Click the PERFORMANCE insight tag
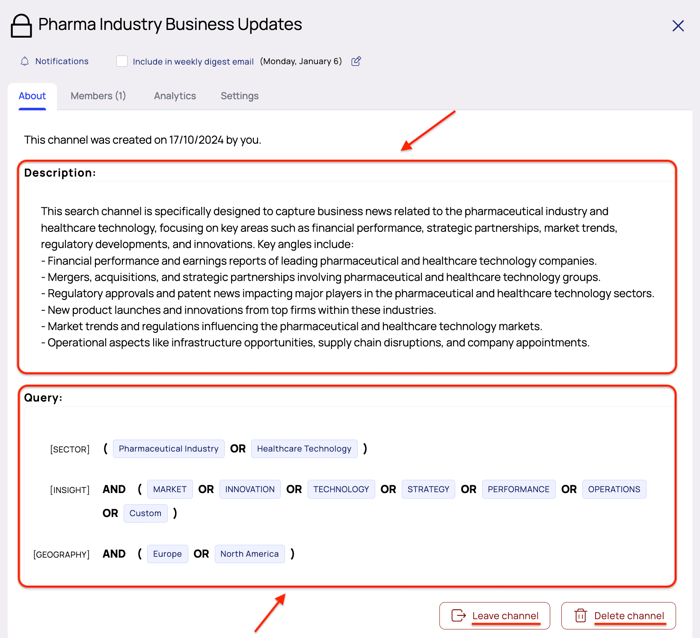Image resolution: width=700 pixels, height=638 pixels. [519, 489]
